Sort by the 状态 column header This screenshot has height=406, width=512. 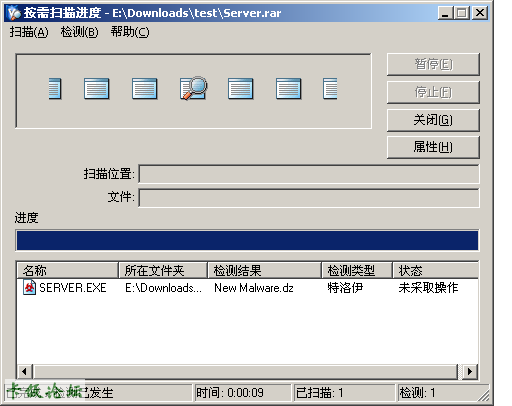point(436,270)
